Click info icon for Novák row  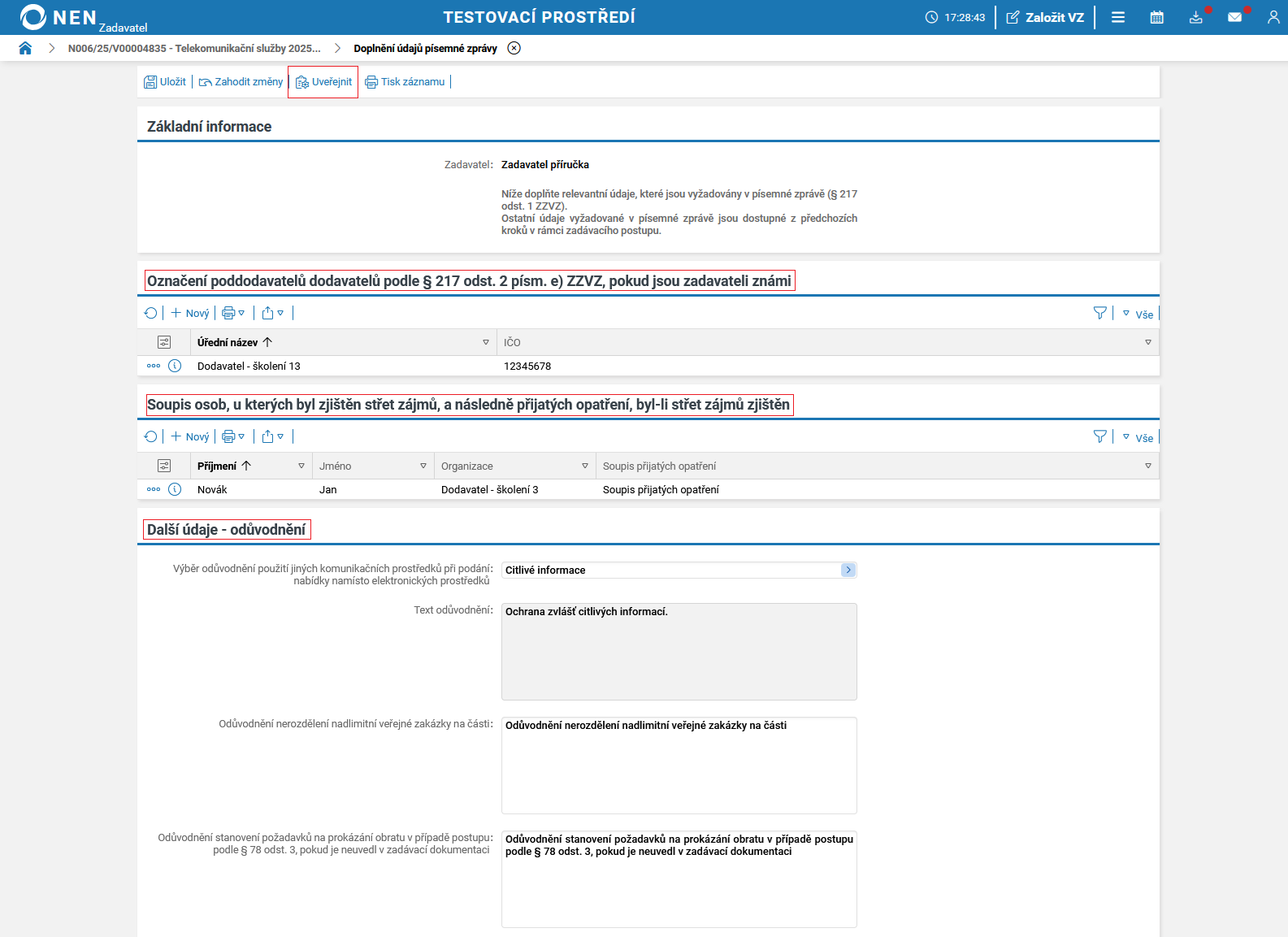click(x=175, y=489)
